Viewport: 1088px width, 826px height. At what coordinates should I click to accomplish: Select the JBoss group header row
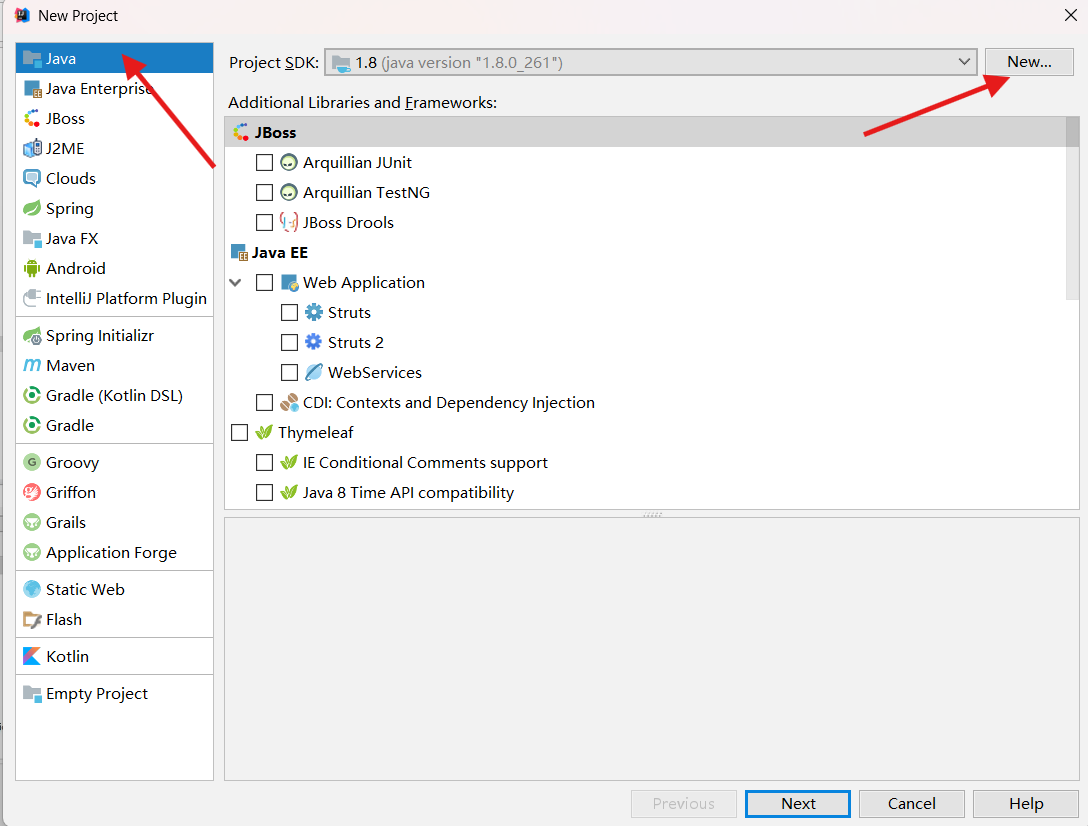645,133
